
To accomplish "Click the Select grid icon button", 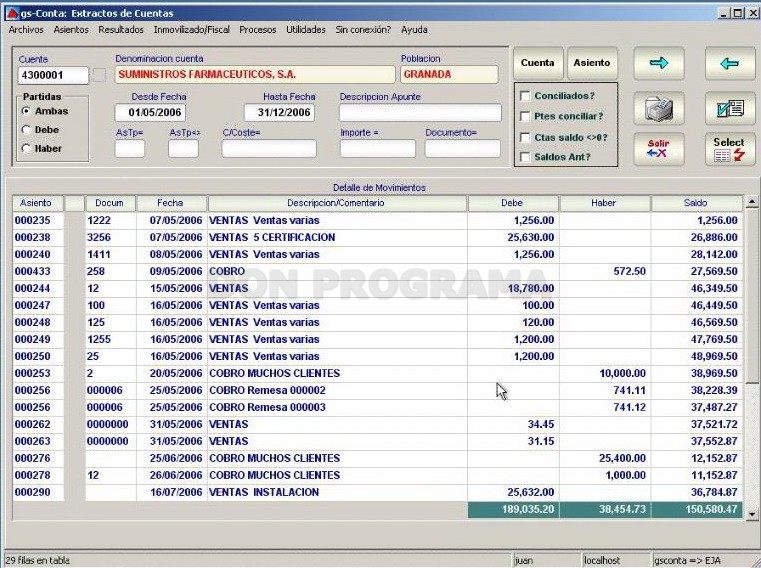I will pyautogui.click(x=729, y=149).
